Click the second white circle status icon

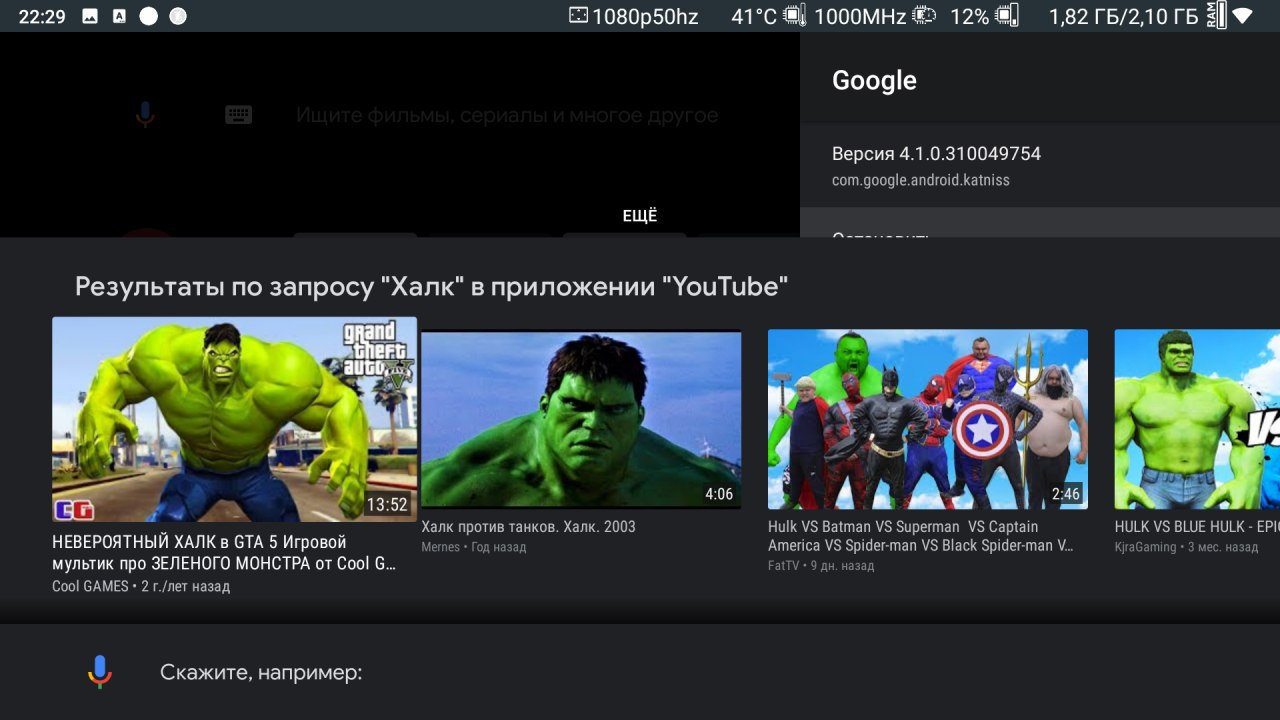178,16
